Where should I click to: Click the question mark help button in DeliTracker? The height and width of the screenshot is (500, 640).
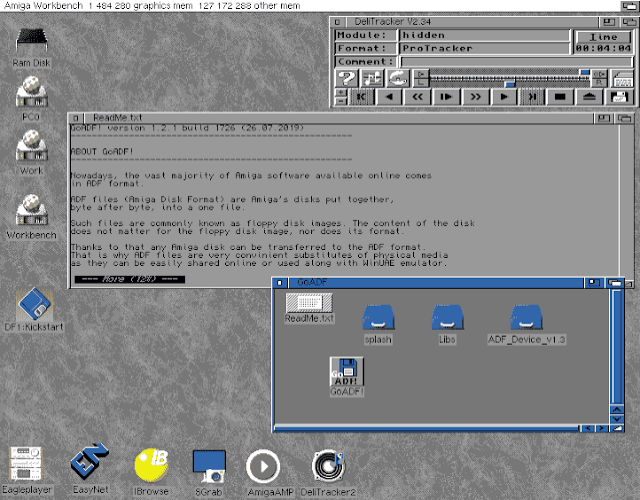(346, 78)
